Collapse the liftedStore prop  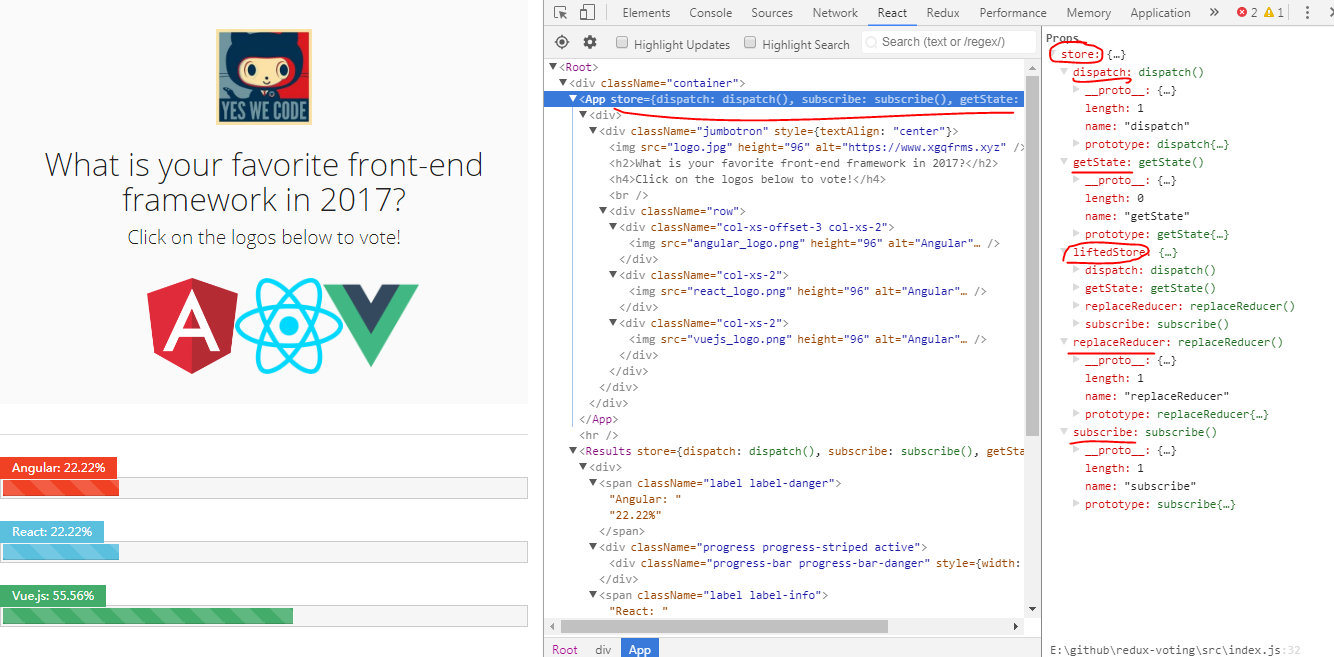(x=1065, y=252)
